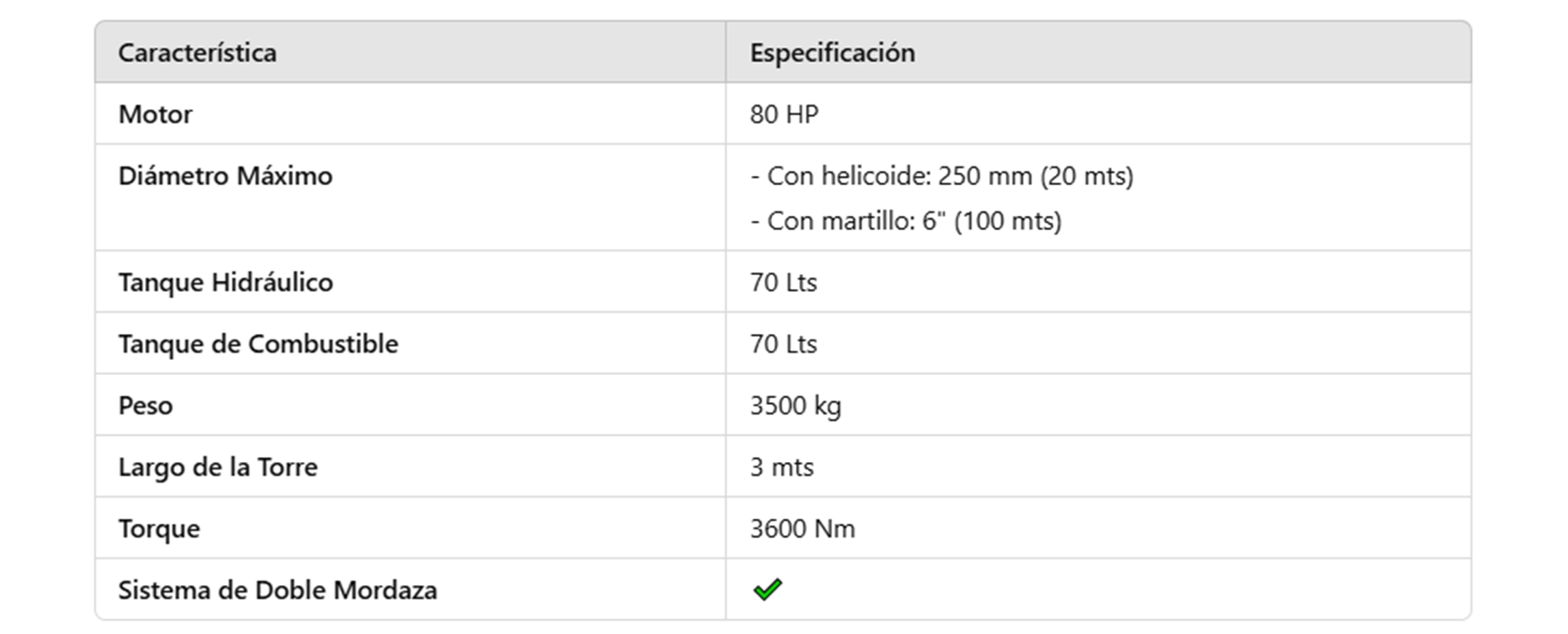Image resolution: width=1568 pixels, height=634 pixels.
Task: Select the Peso row label
Action: (146, 406)
